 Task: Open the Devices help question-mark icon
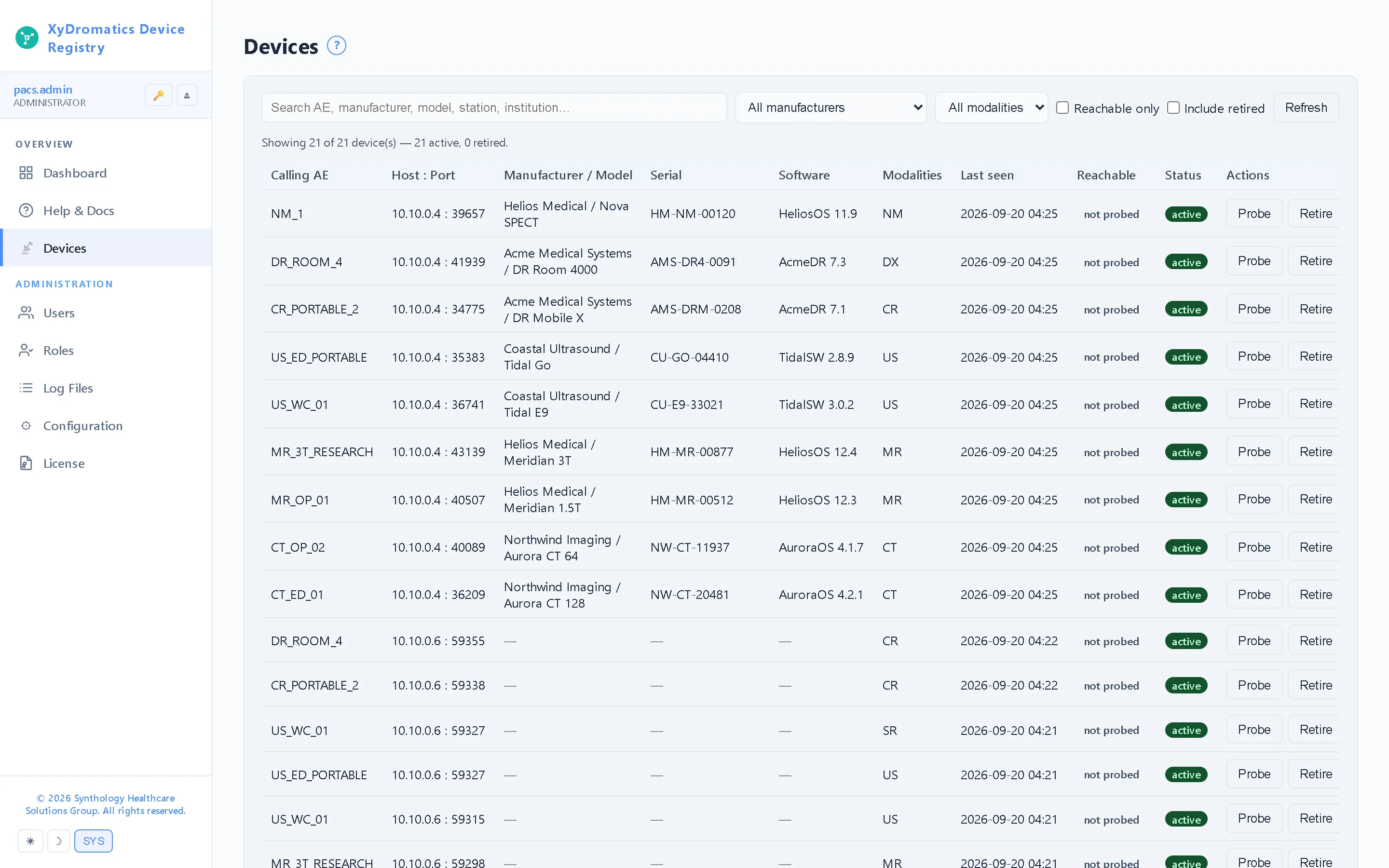(x=336, y=45)
